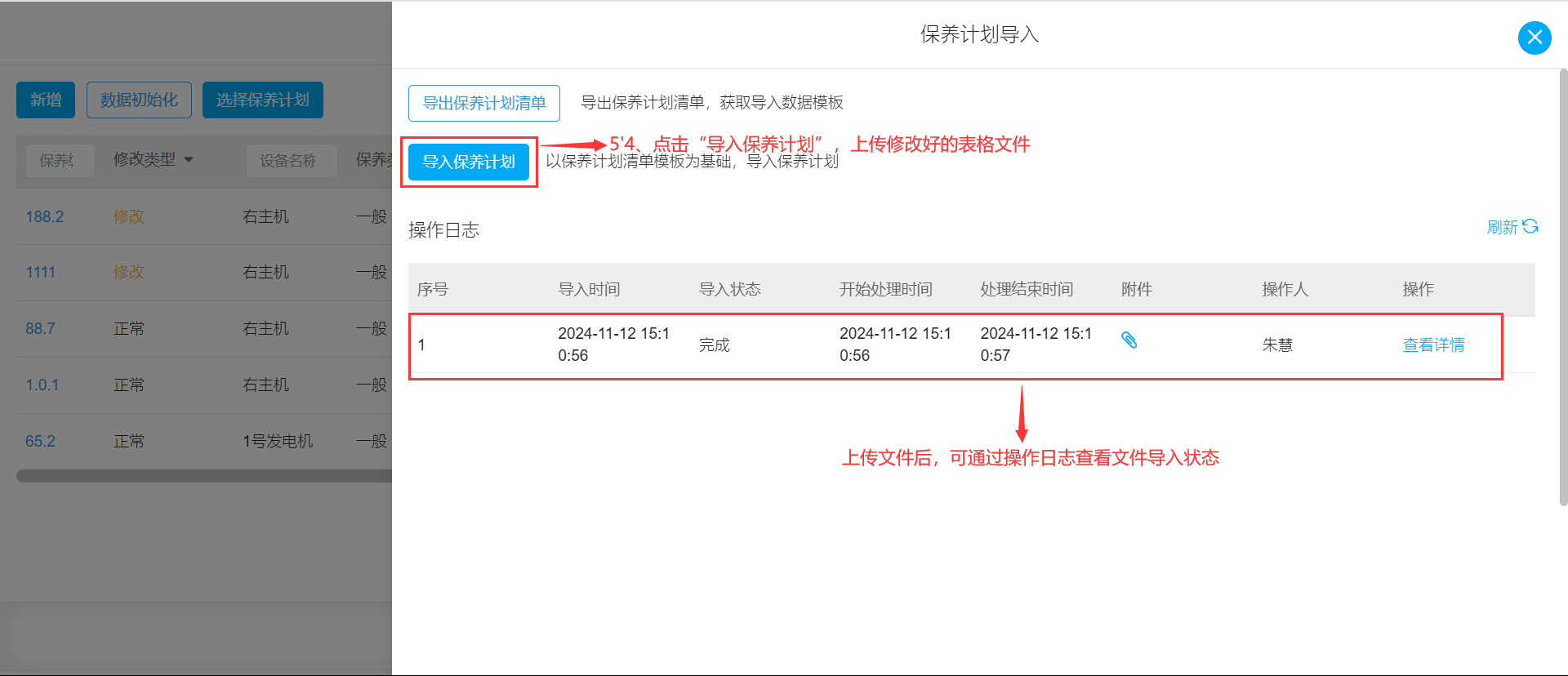
Task: Click 附件 column header
Action: [1137, 289]
